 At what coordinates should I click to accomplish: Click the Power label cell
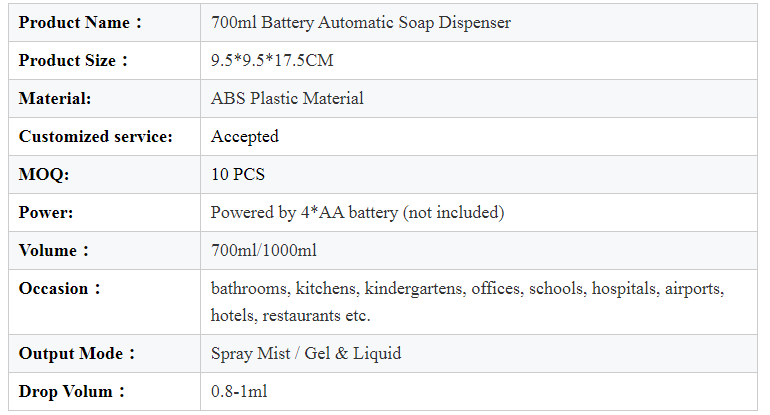[104, 212]
